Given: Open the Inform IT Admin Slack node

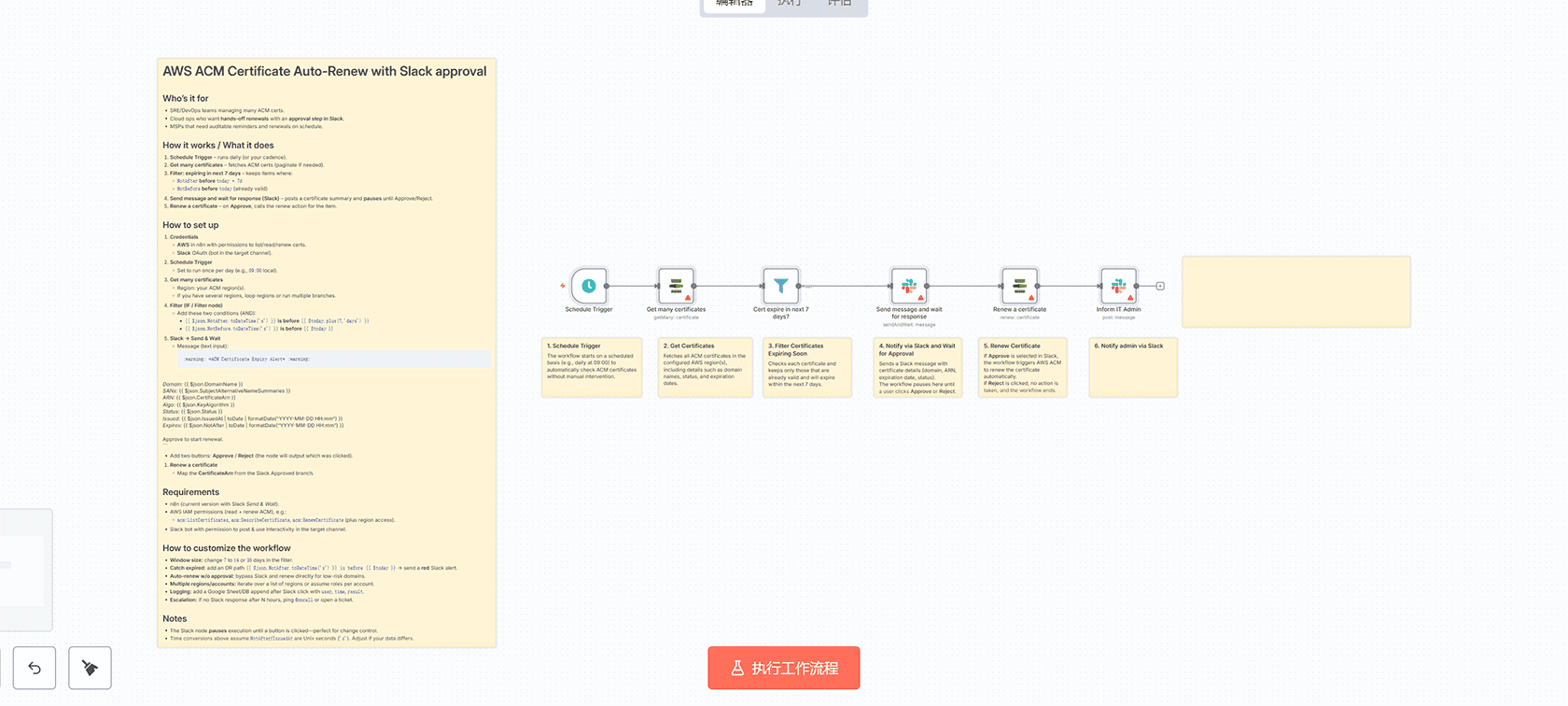Looking at the screenshot, I should (x=1118, y=286).
